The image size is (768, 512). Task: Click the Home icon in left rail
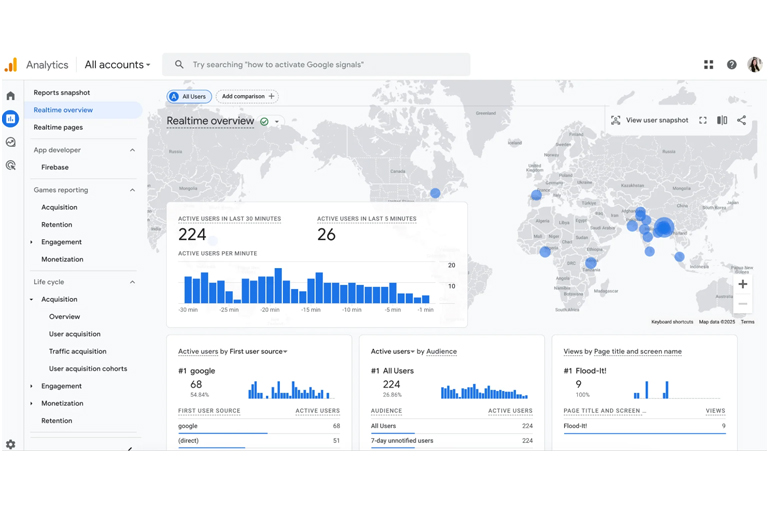click(11, 96)
